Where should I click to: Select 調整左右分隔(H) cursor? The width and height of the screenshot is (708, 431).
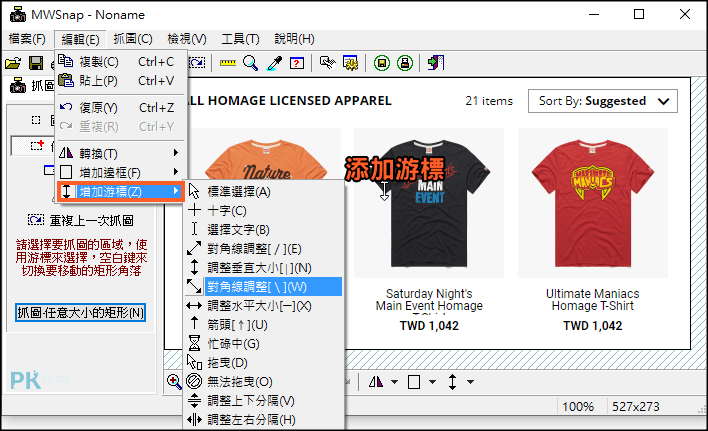point(264,419)
